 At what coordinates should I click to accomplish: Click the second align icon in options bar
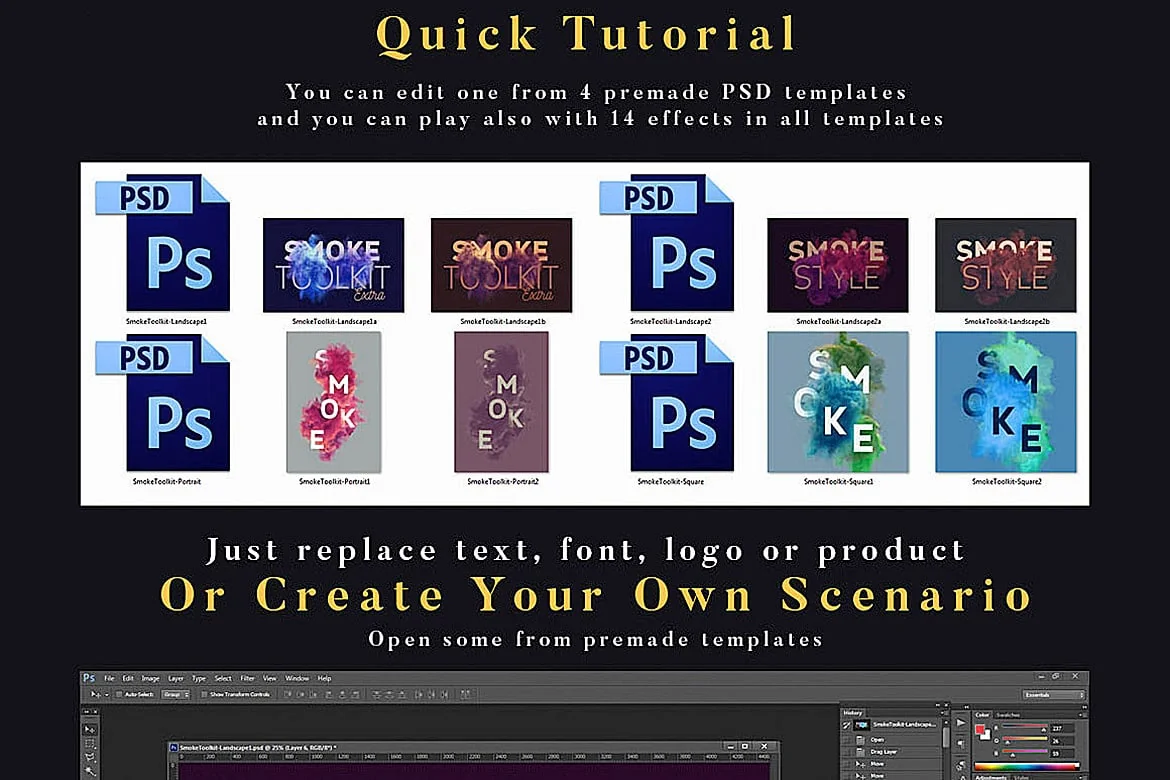[301, 694]
